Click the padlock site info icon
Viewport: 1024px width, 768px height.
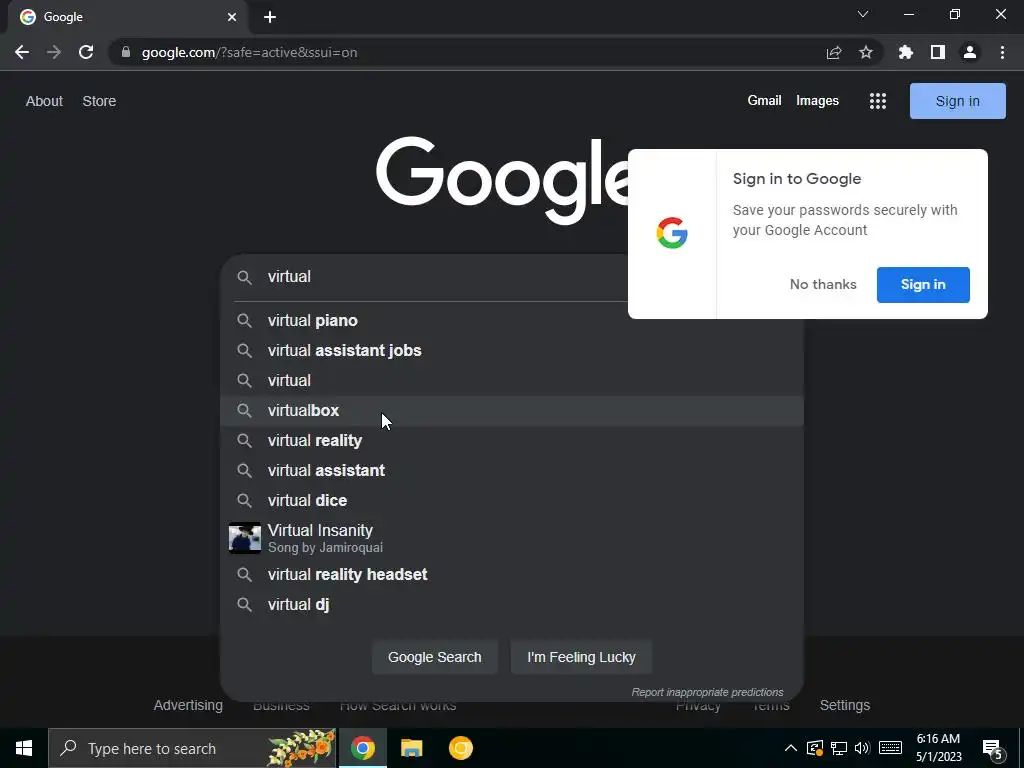(126, 52)
